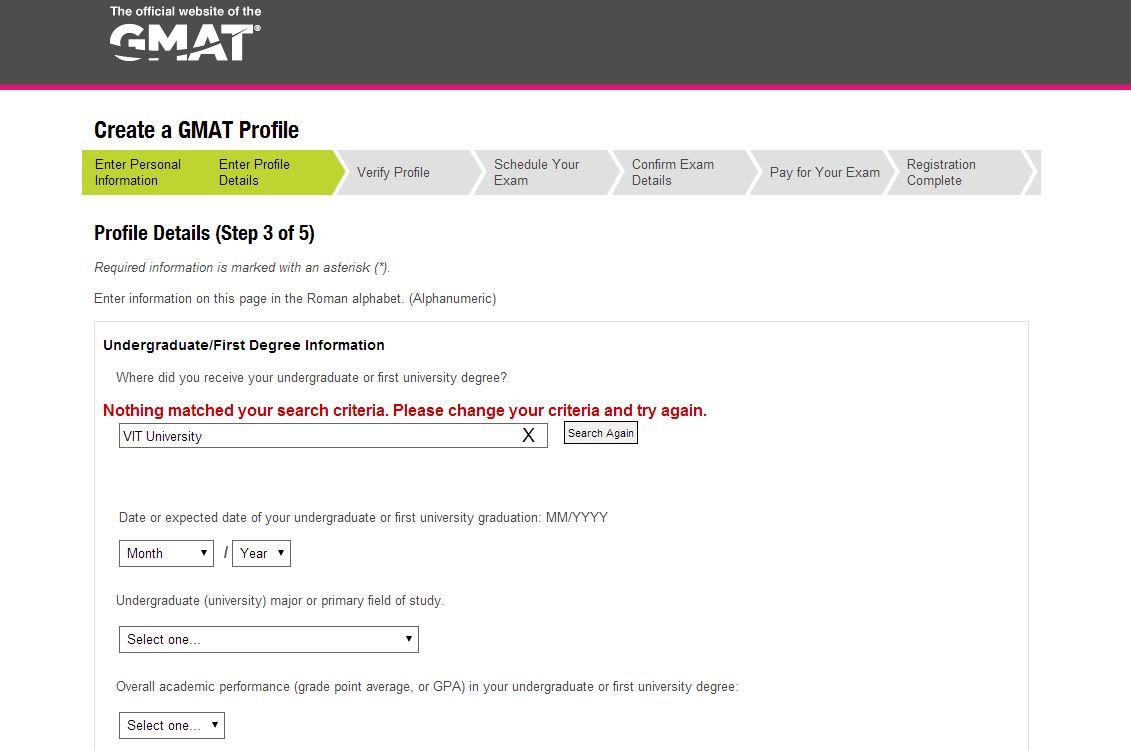Open the graduation Month dropdown
This screenshot has height=751, width=1131.
[x=166, y=553]
